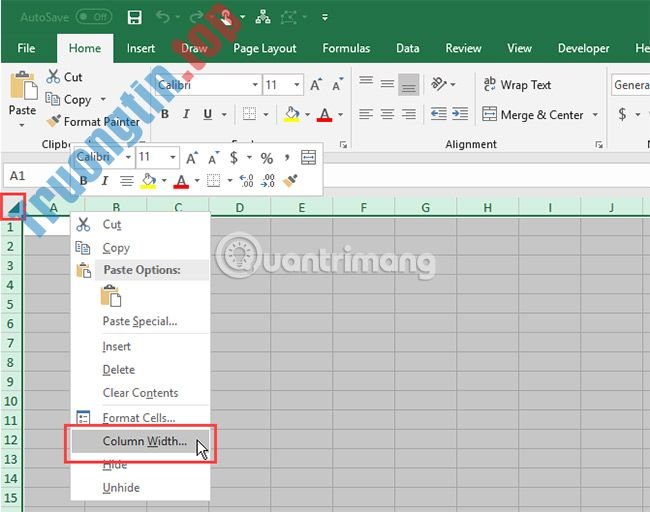Apply mini toolbar yellow fill color

coord(148,181)
